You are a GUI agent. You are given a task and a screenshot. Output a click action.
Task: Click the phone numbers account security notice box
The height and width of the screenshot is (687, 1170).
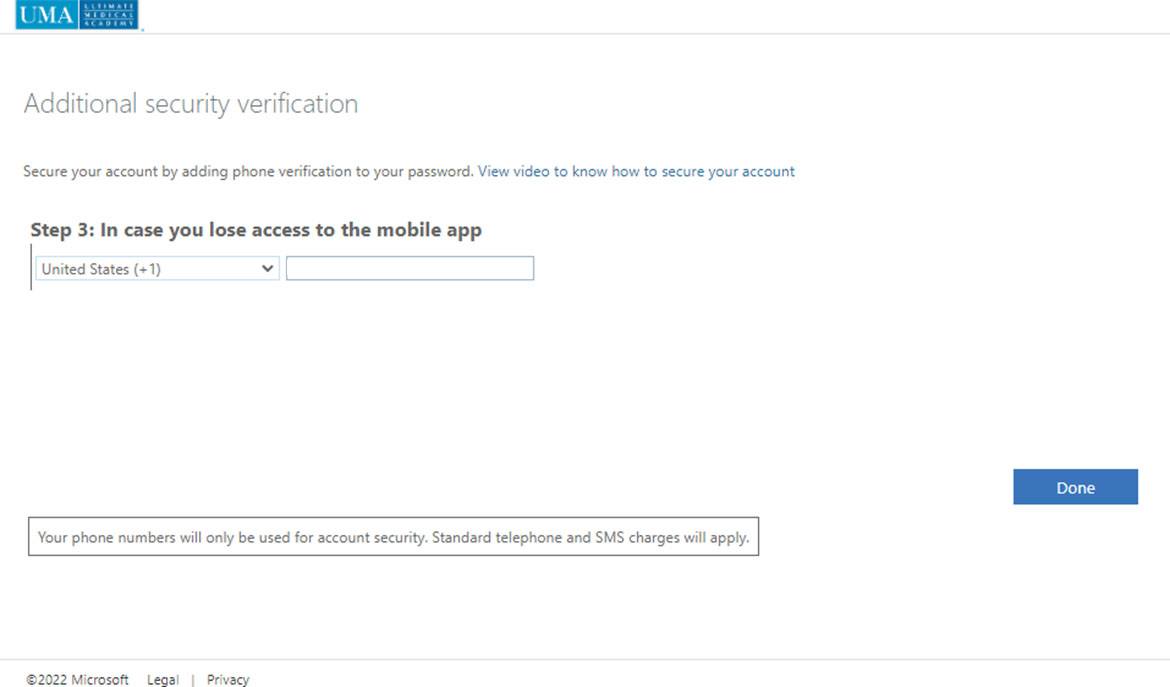(393, 537)
